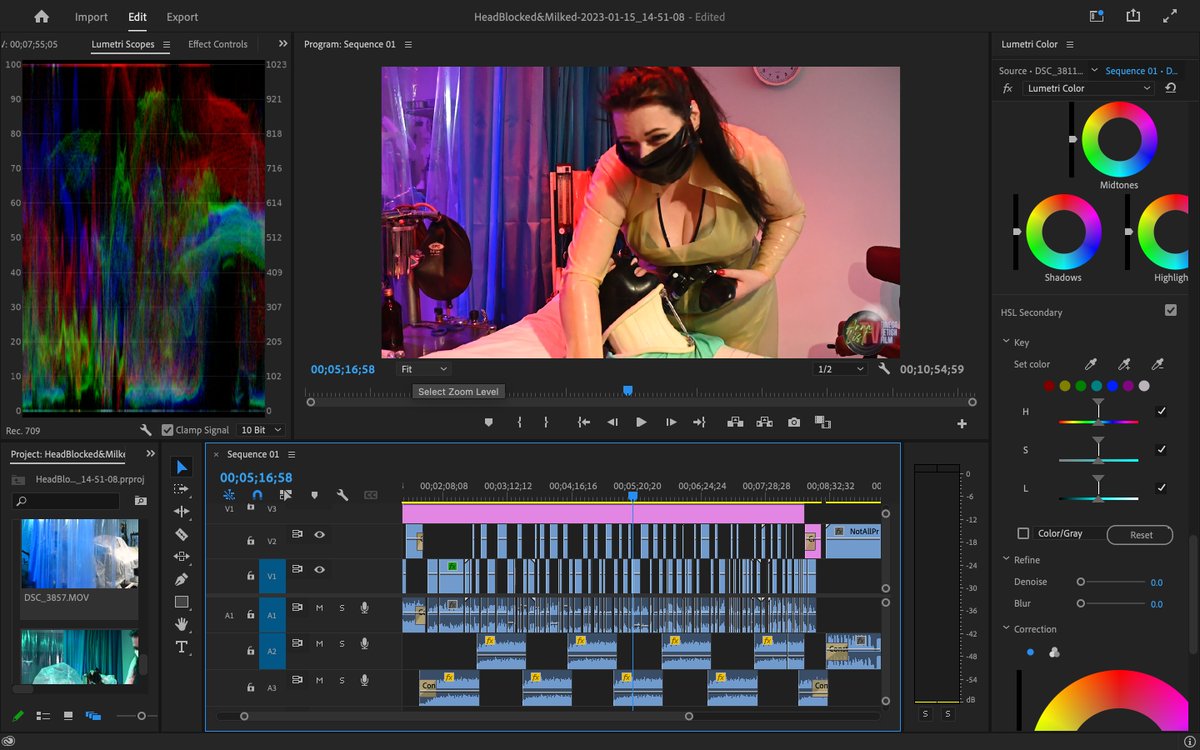Step forward one frame
Viewport: 1200px width, 750px height.
click(x=671, y=422)
